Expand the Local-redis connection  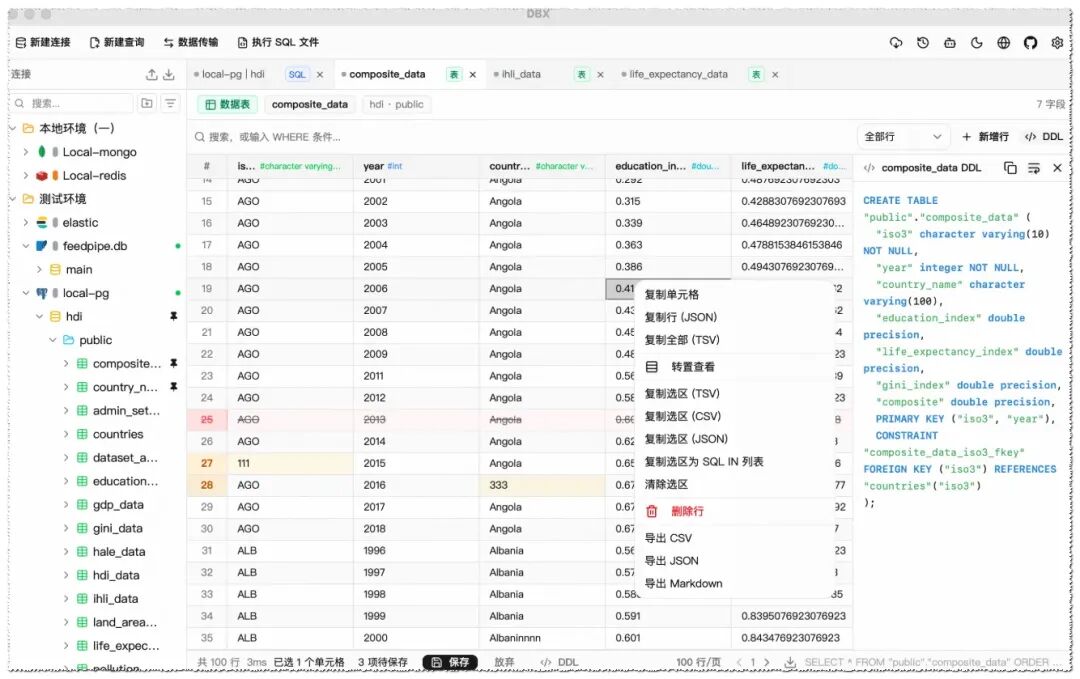[25, 175]
